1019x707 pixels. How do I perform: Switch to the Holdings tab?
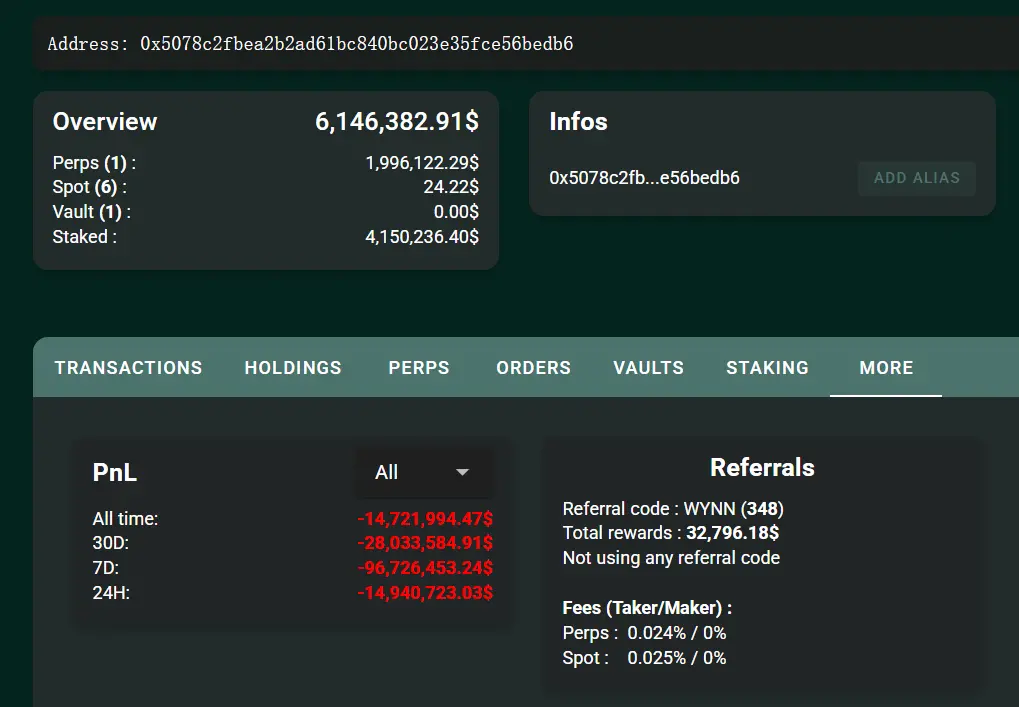(293, 368)
